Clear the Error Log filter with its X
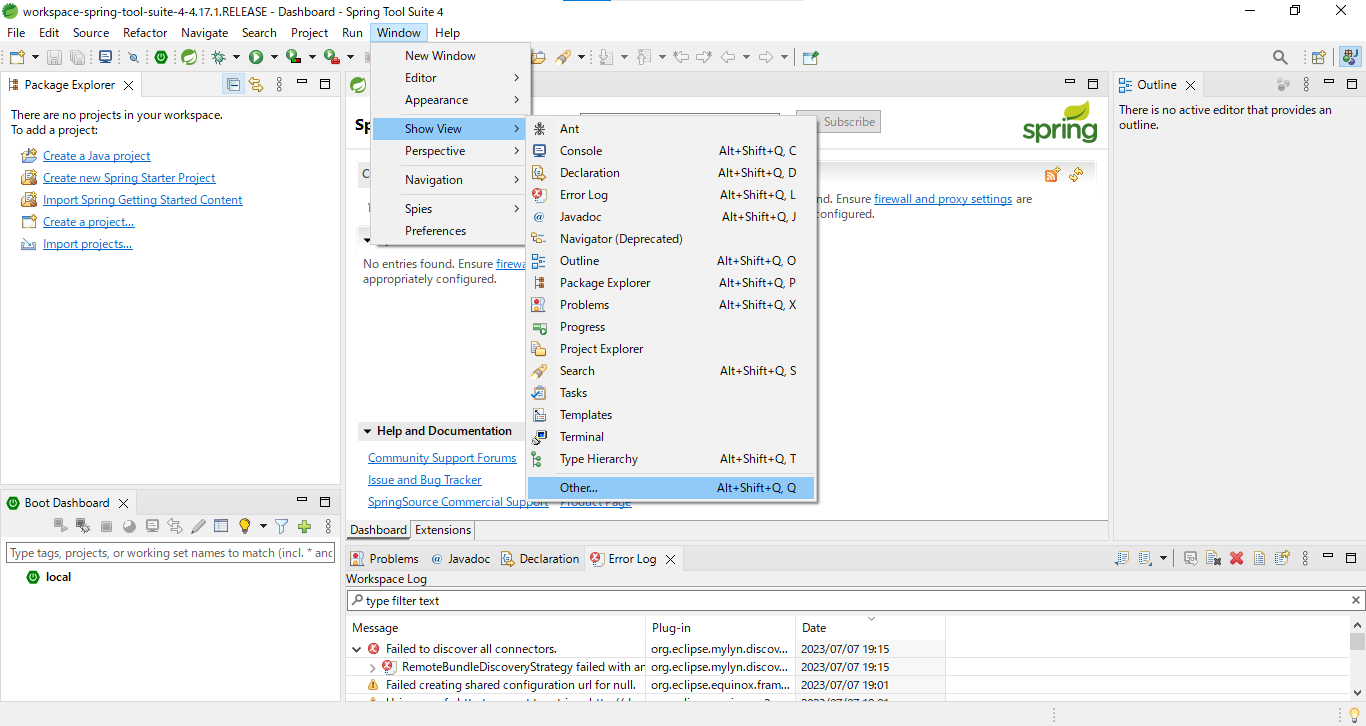The width and height of the screenshot is (1366, 726). point(1356,601)
